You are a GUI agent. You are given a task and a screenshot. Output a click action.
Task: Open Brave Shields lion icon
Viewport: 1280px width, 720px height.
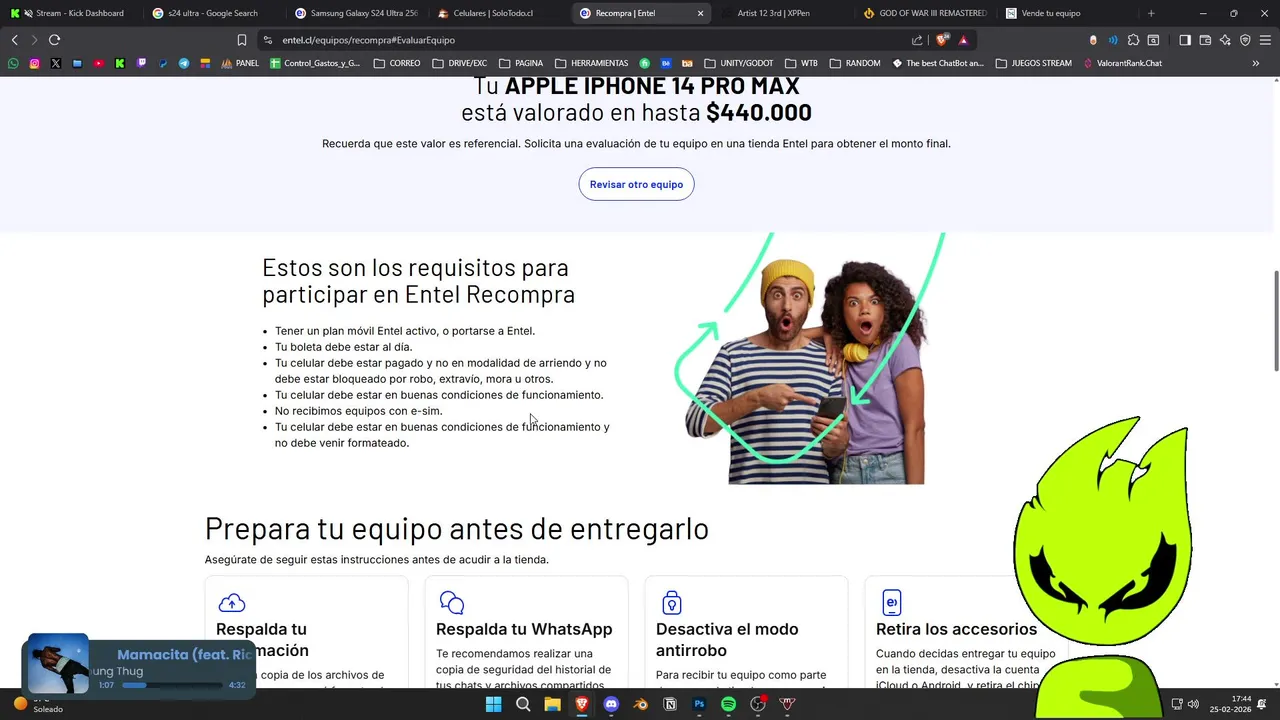click(942, 40)
